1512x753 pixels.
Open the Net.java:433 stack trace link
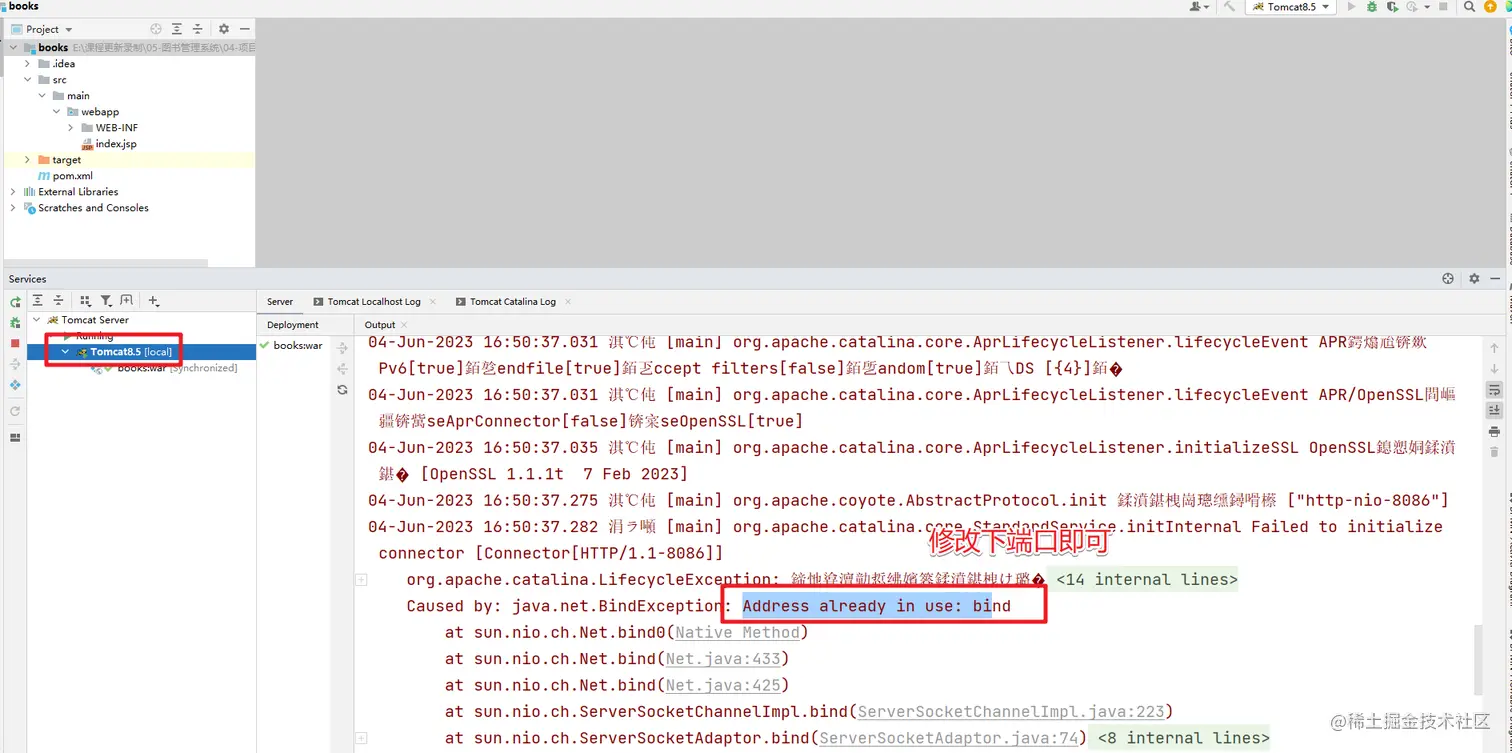pos(723,659)
